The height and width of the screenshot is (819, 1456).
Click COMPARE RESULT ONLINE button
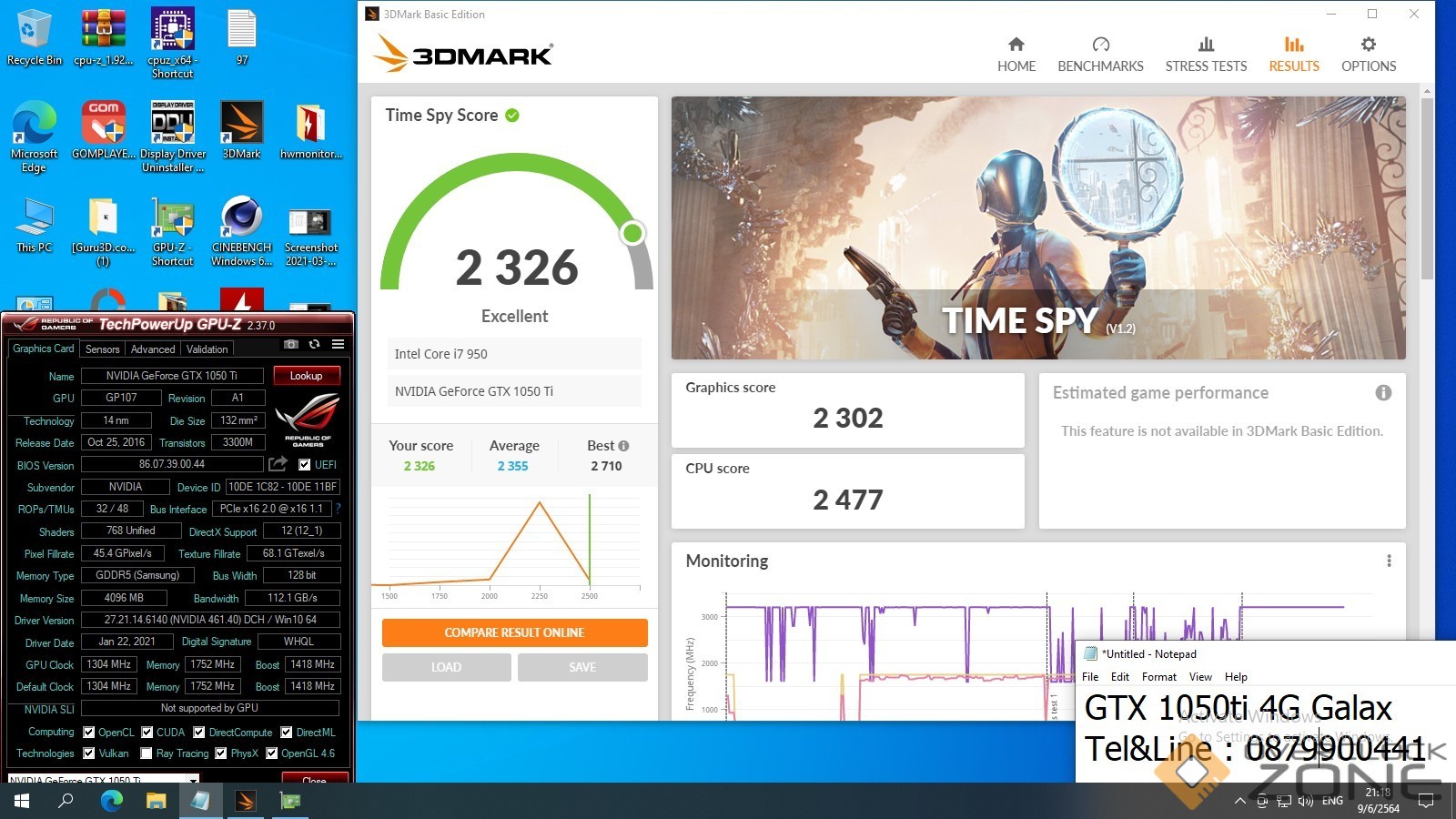click(514, 632)
